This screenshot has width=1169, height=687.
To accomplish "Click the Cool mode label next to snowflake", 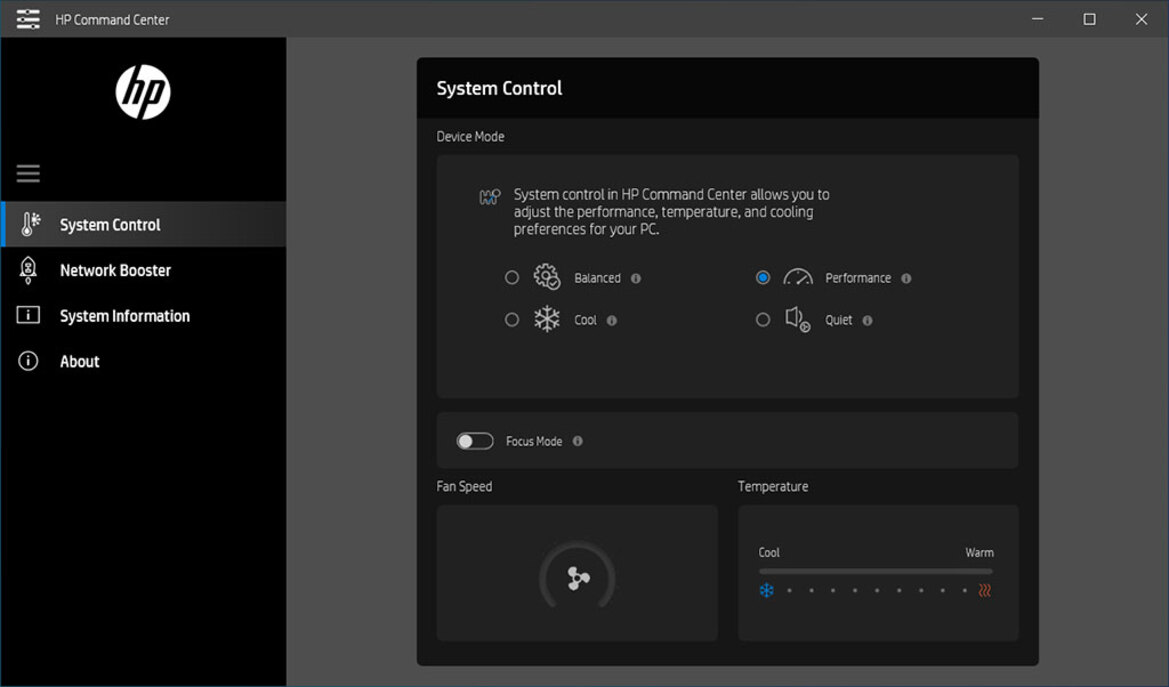I will pos(585,320).
